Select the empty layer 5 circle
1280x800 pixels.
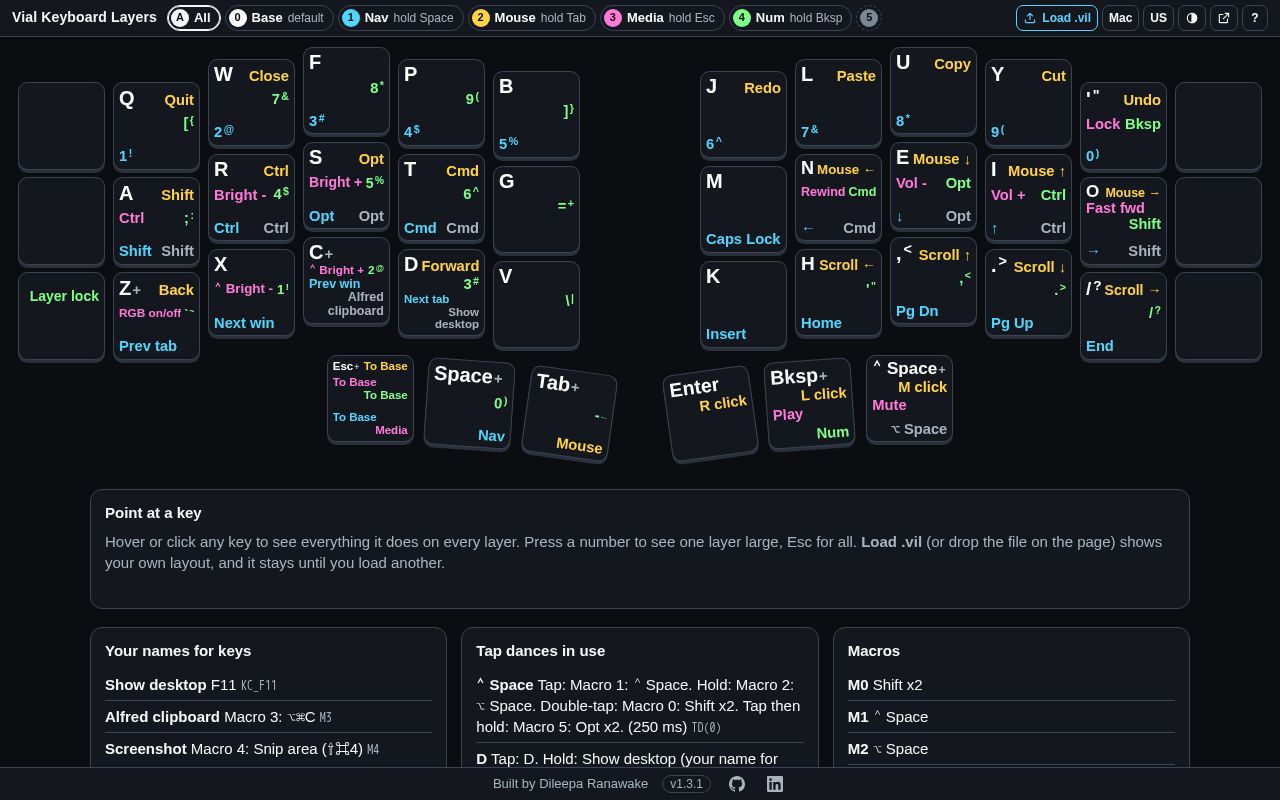point(869,18)
